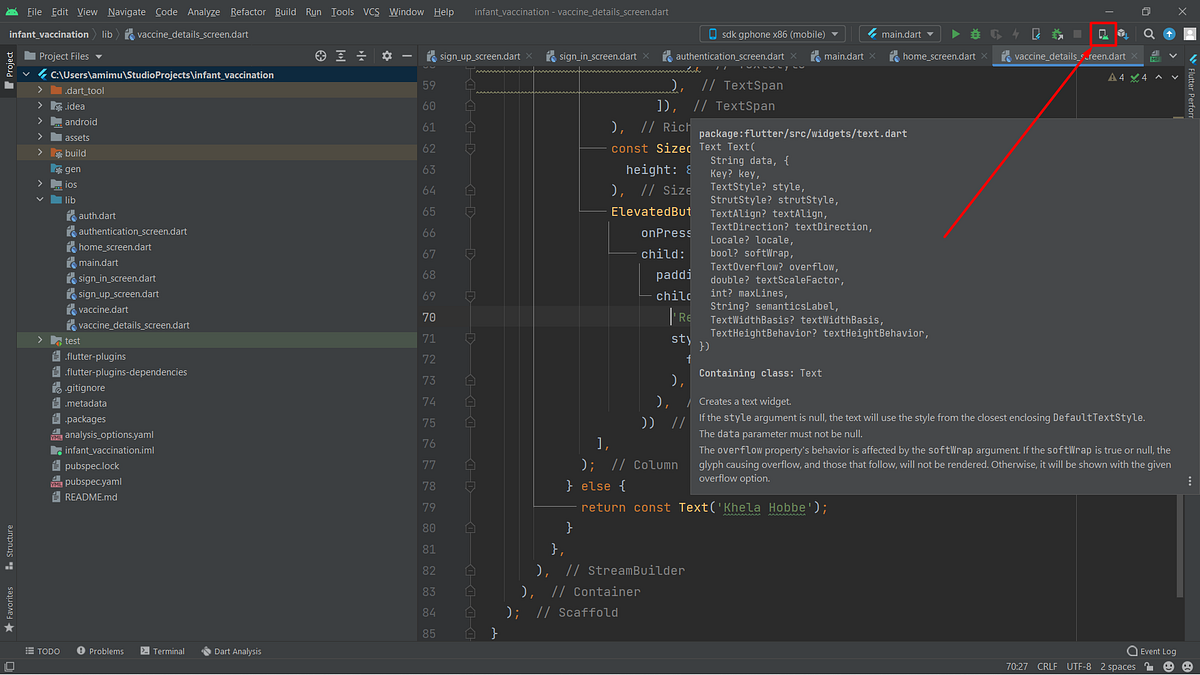Open Search Everywhere with the magnifier icon
Image resolution: width=1200 pixels, height=675 pixels.
click(x=1148, y=33)
